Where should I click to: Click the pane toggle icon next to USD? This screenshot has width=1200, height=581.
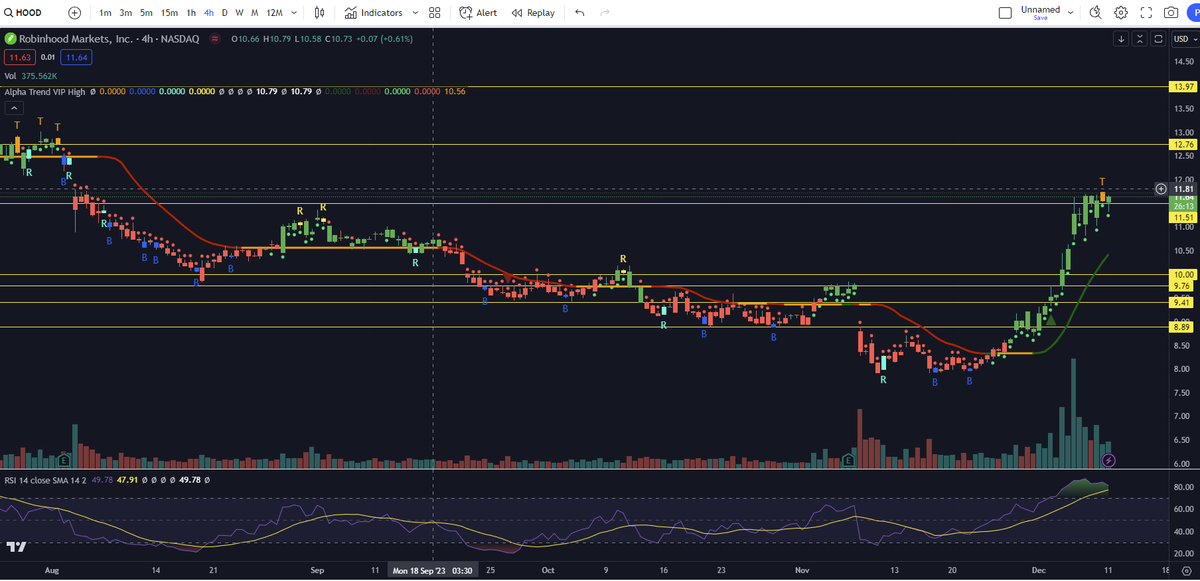[x=1157, y=39]
